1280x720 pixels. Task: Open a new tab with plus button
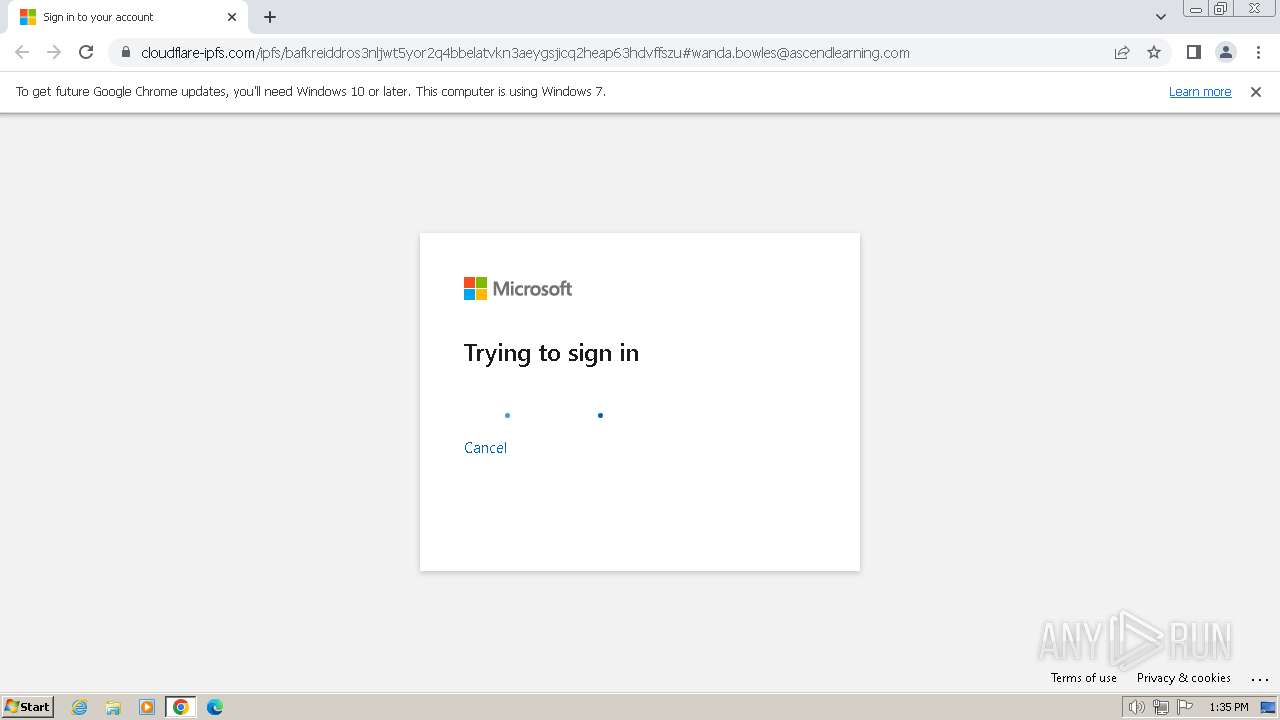tap(270, 17)
